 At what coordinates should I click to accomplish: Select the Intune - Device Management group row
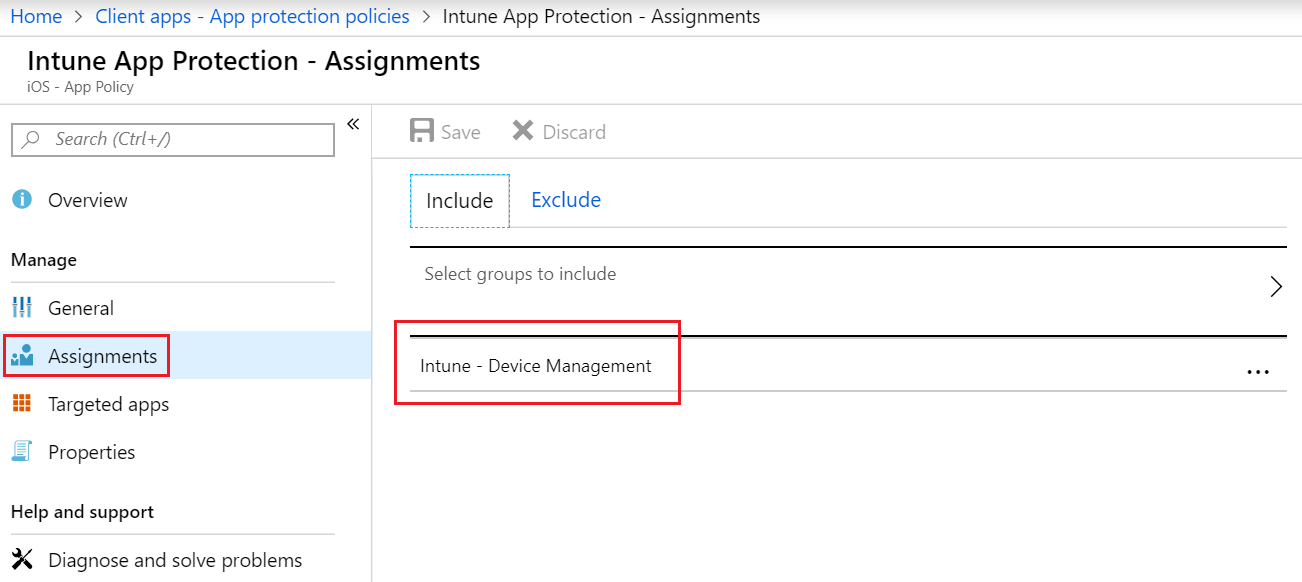coord(848,366)
